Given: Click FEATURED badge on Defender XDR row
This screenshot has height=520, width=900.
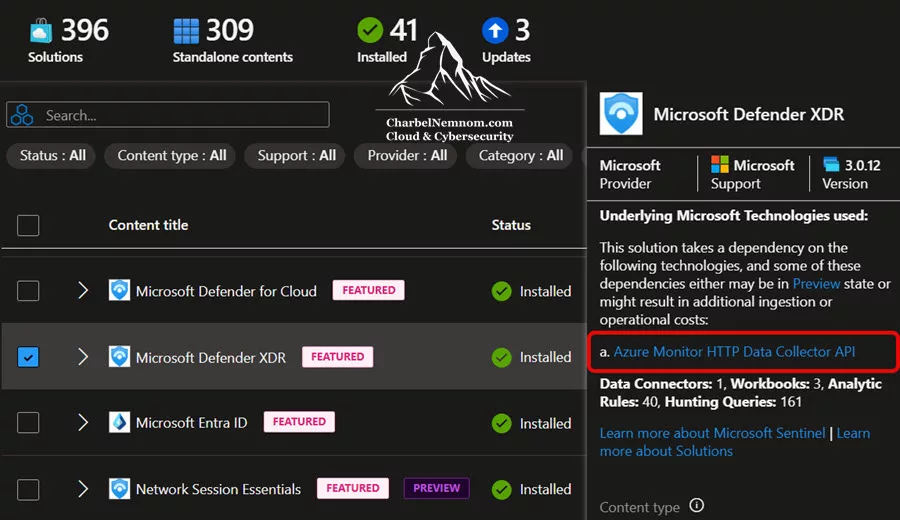Looking at the screenshot, I should pos(338,356).
